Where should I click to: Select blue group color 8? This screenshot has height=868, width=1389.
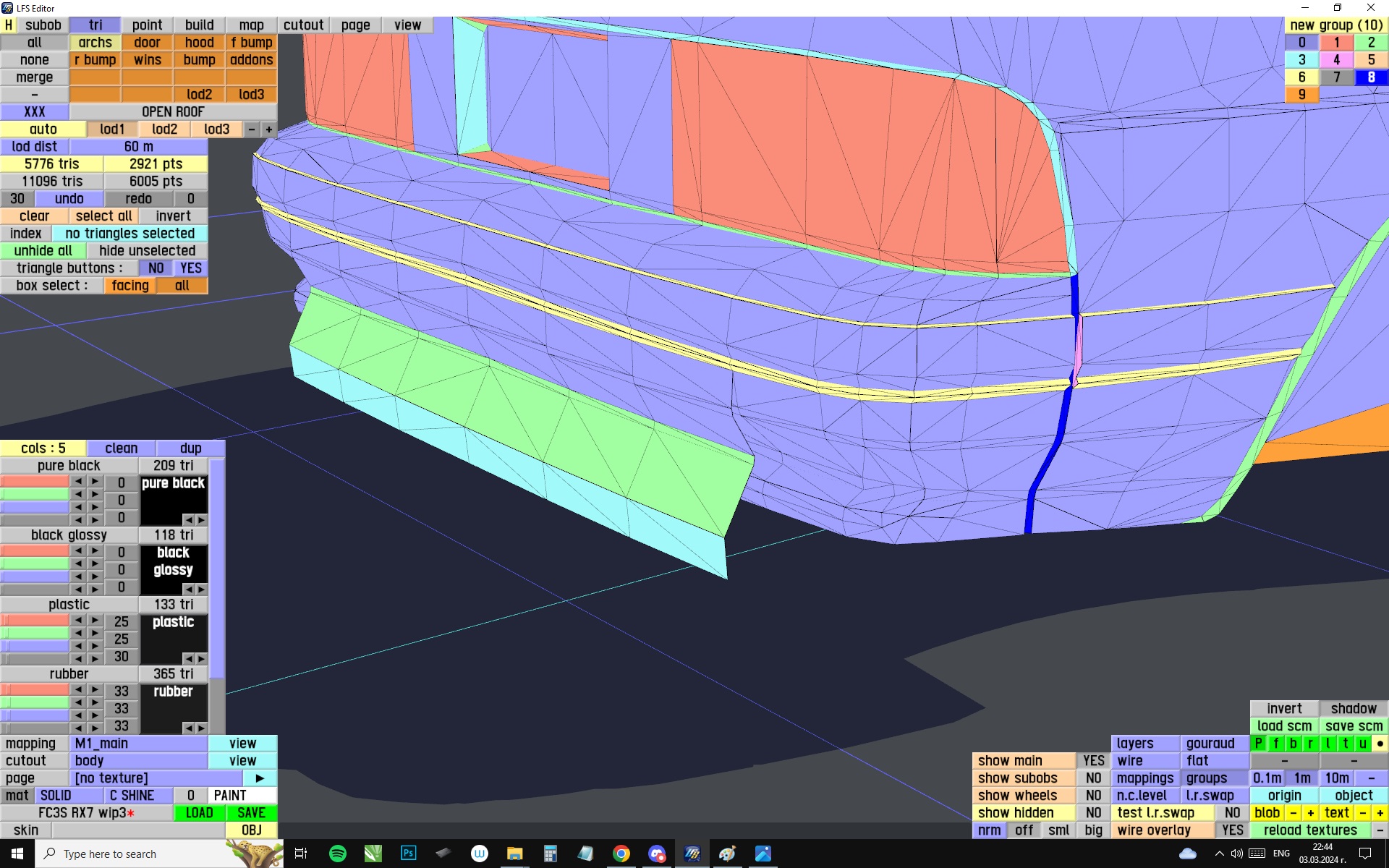[1370, 77]
